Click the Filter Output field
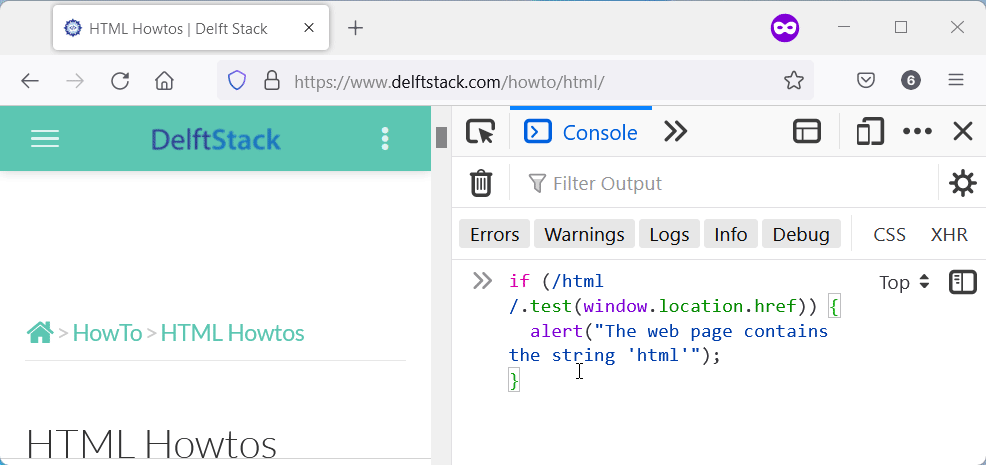 pos(723,183)
